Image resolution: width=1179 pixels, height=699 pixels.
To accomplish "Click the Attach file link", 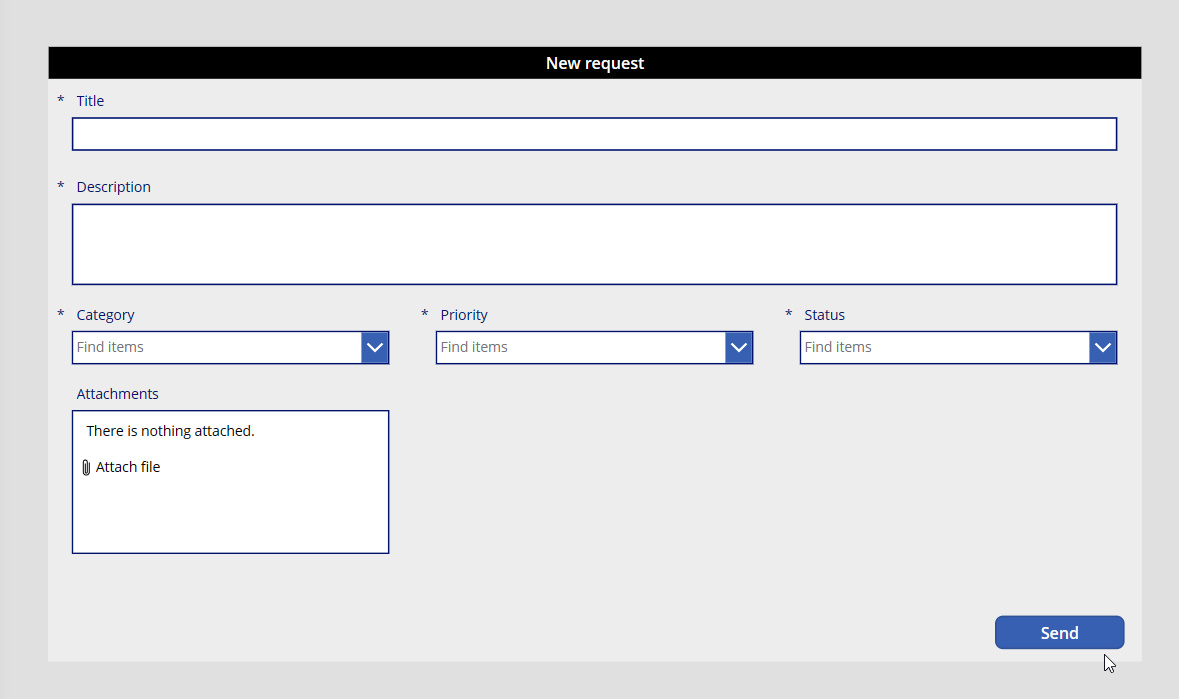I will pos(128,467).
